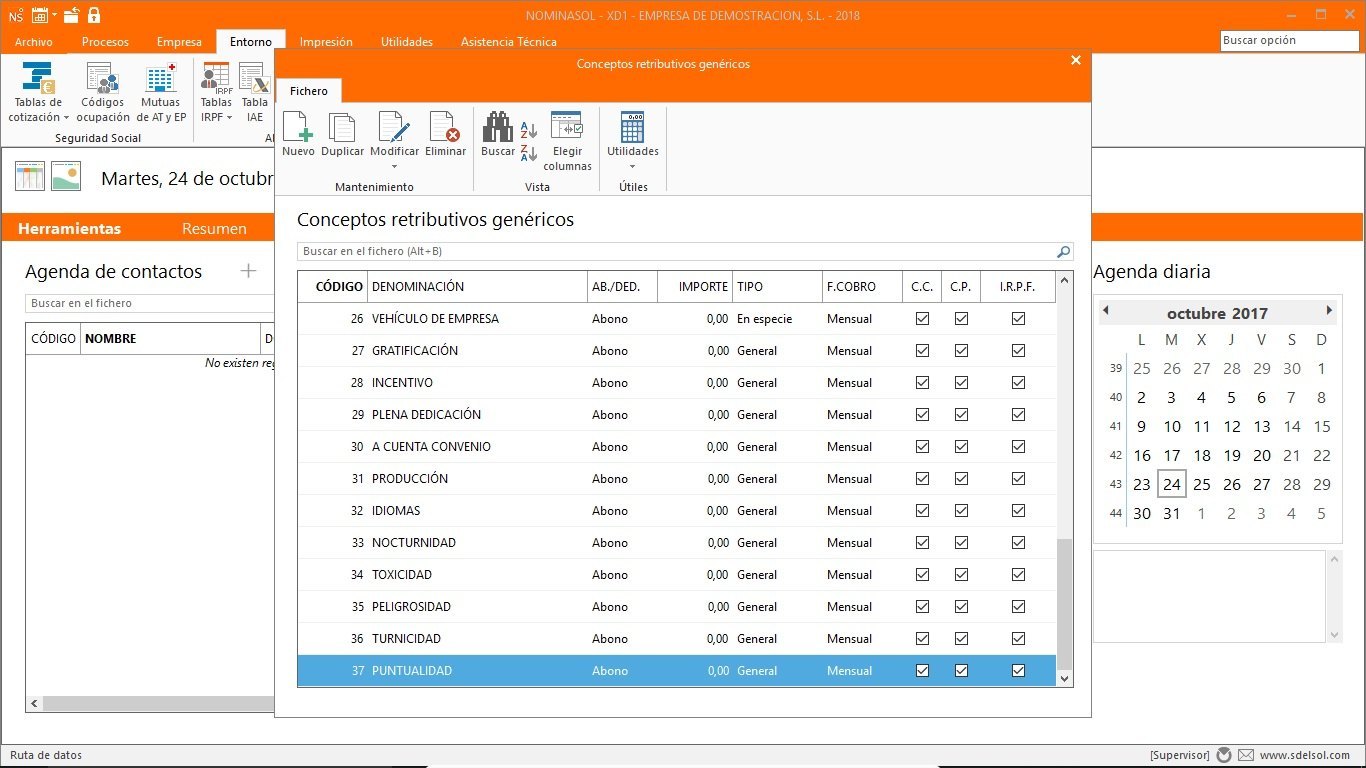Open Códigos ocupación in the ribbon
The height and width of the screenshot is (768, 1366).
pos(103,93)
